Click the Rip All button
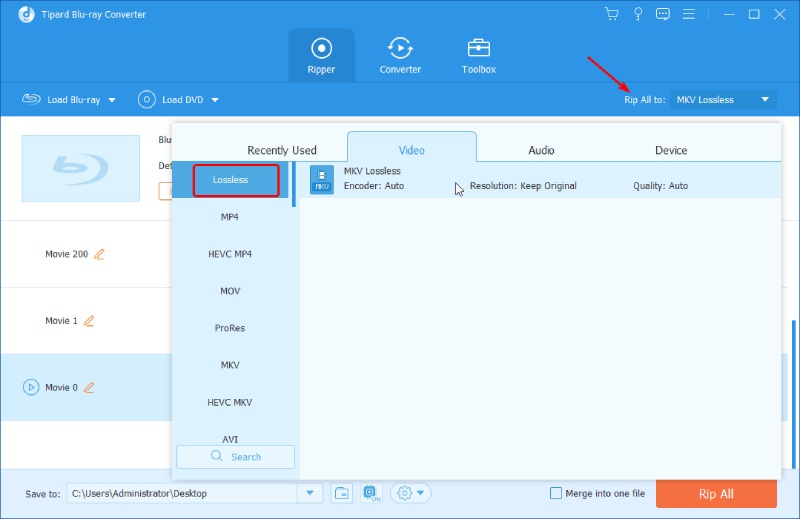The height and width of the screenshot is (519, 800). (716, 493)
